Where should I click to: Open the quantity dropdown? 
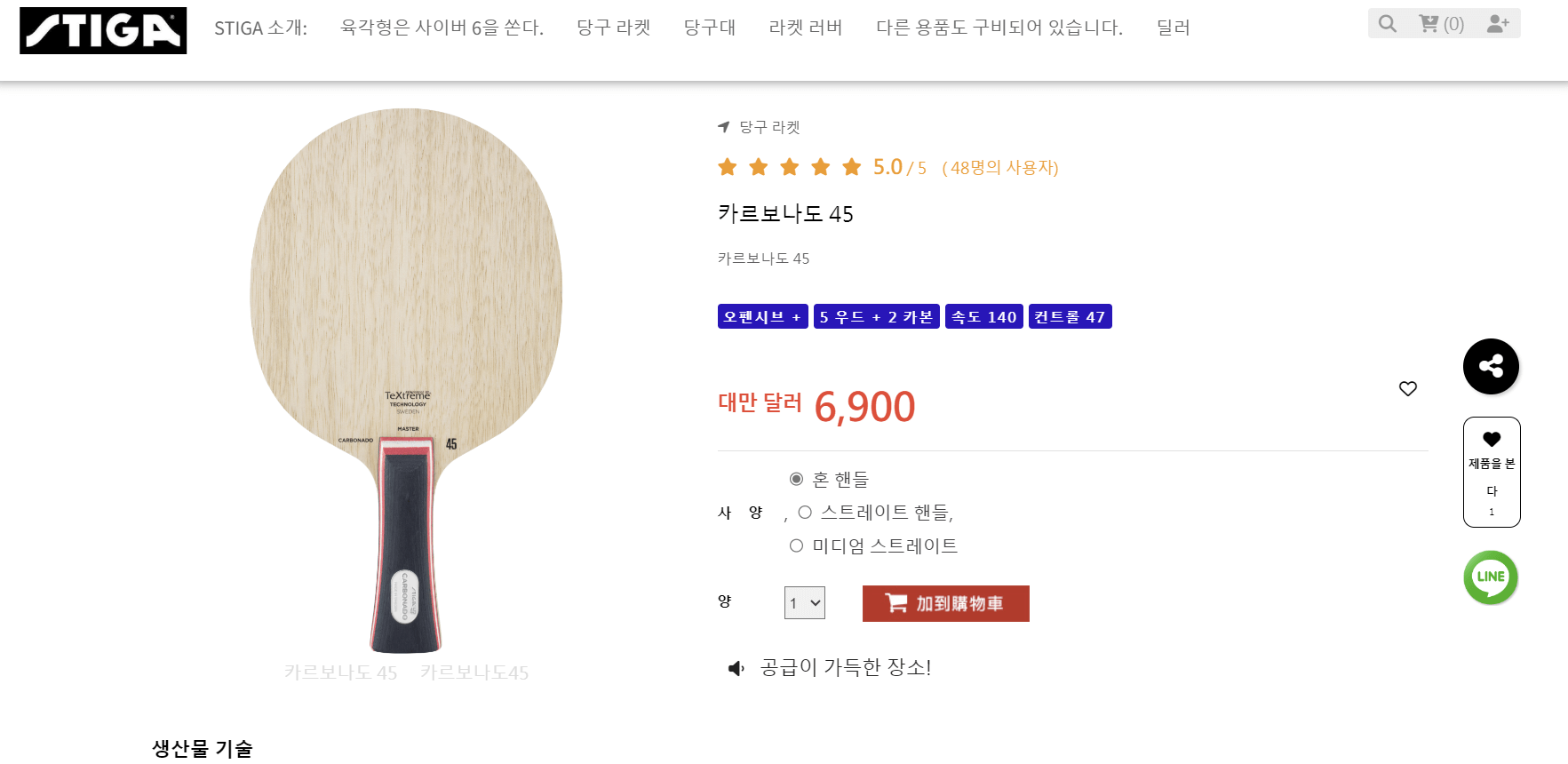pos(804,602)
